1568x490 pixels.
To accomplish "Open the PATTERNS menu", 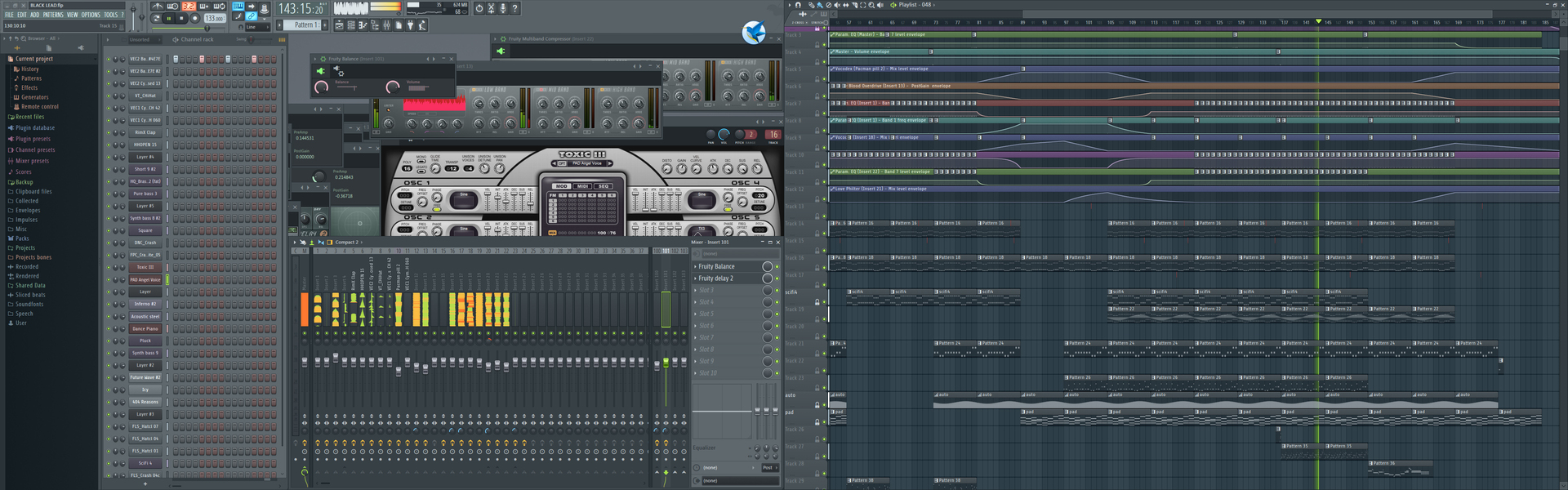I will pos(53,15).
